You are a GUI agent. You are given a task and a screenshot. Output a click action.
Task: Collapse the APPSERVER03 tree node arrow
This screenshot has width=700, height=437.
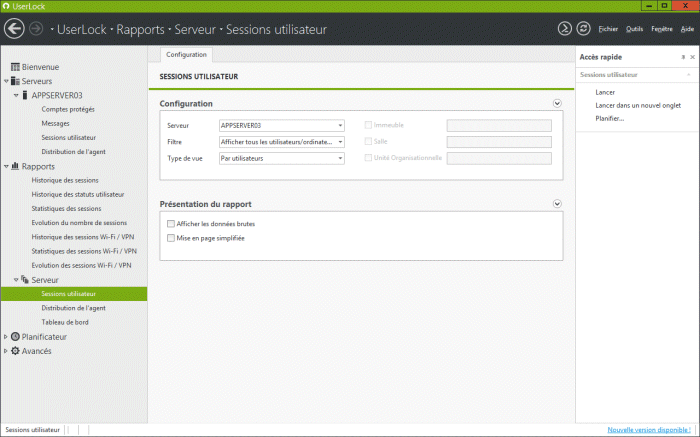[16, 96]
